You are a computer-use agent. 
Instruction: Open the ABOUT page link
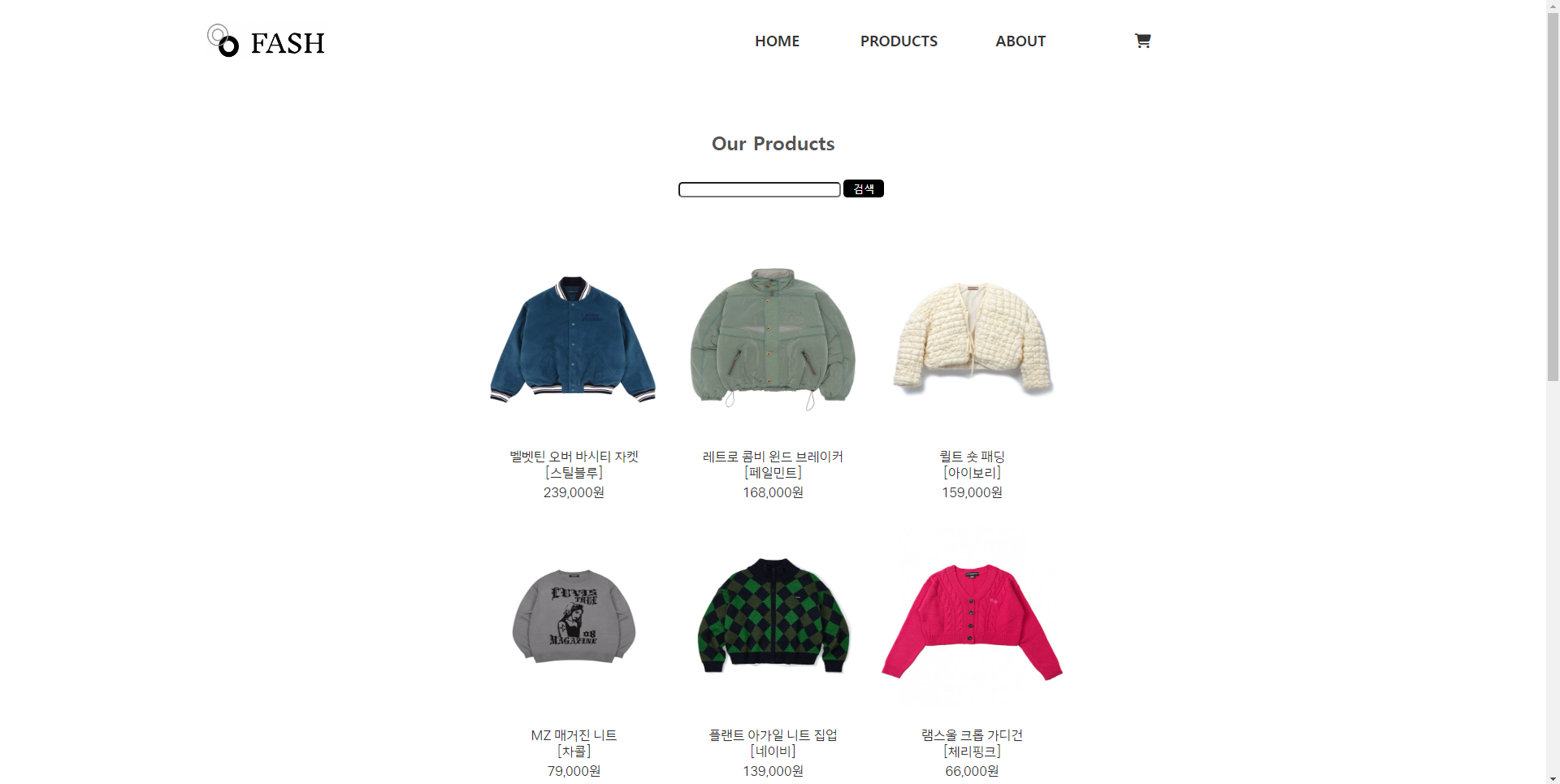pyautogui.click(x=1020, y=41)
